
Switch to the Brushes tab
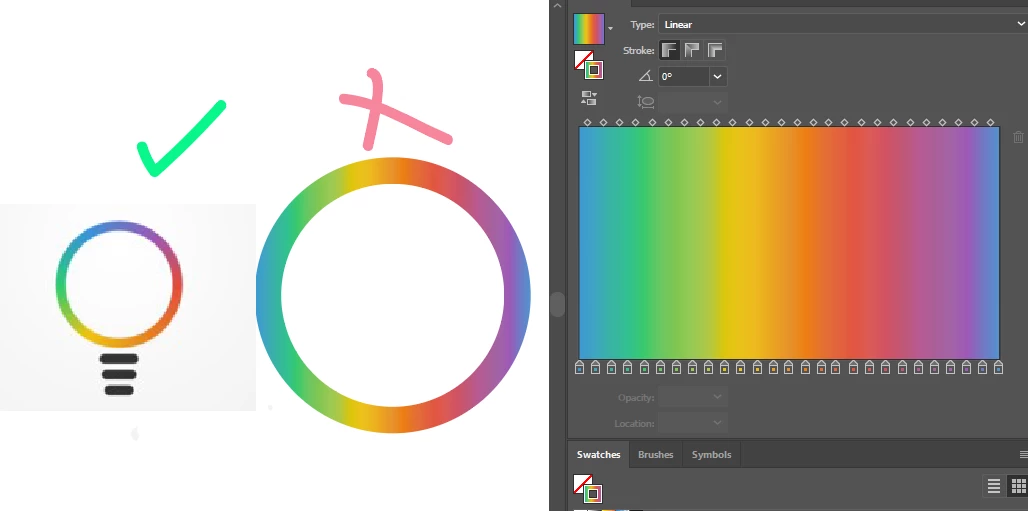pos(656,455)
